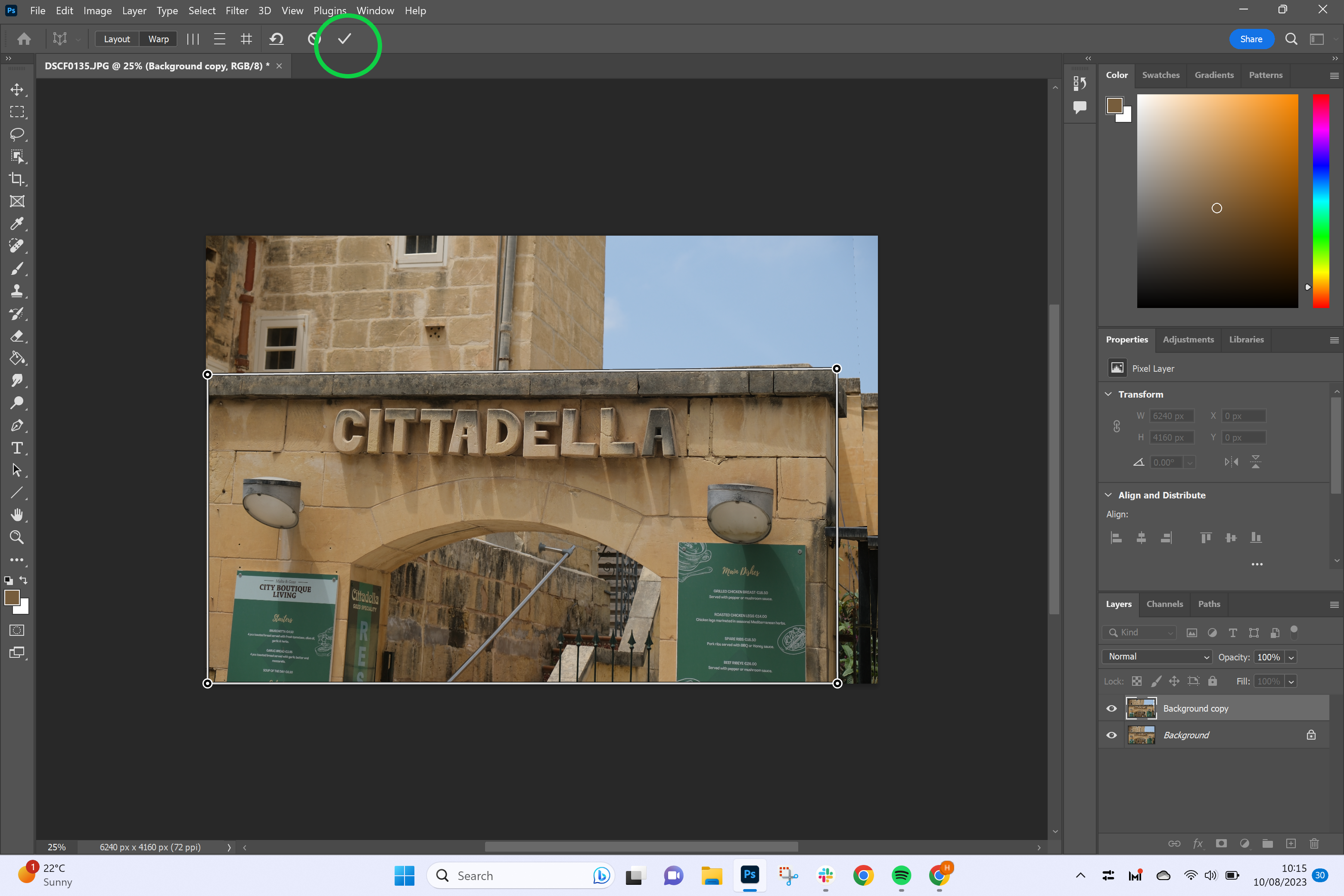The image size is (1344, 896).
Task: Toggle width and height link
Action: point(1117,426)
